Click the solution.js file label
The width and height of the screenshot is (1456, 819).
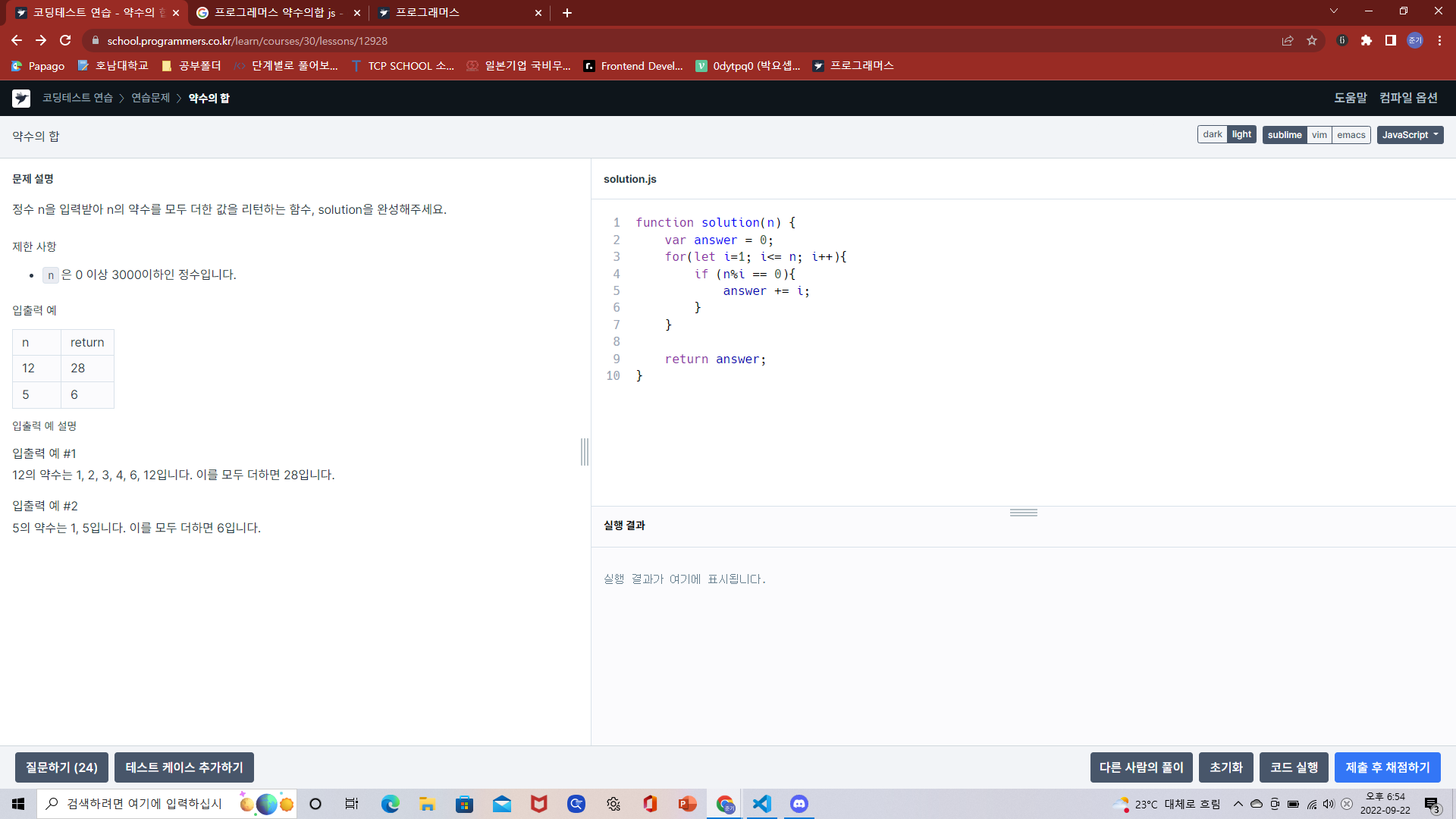[629, 179]
